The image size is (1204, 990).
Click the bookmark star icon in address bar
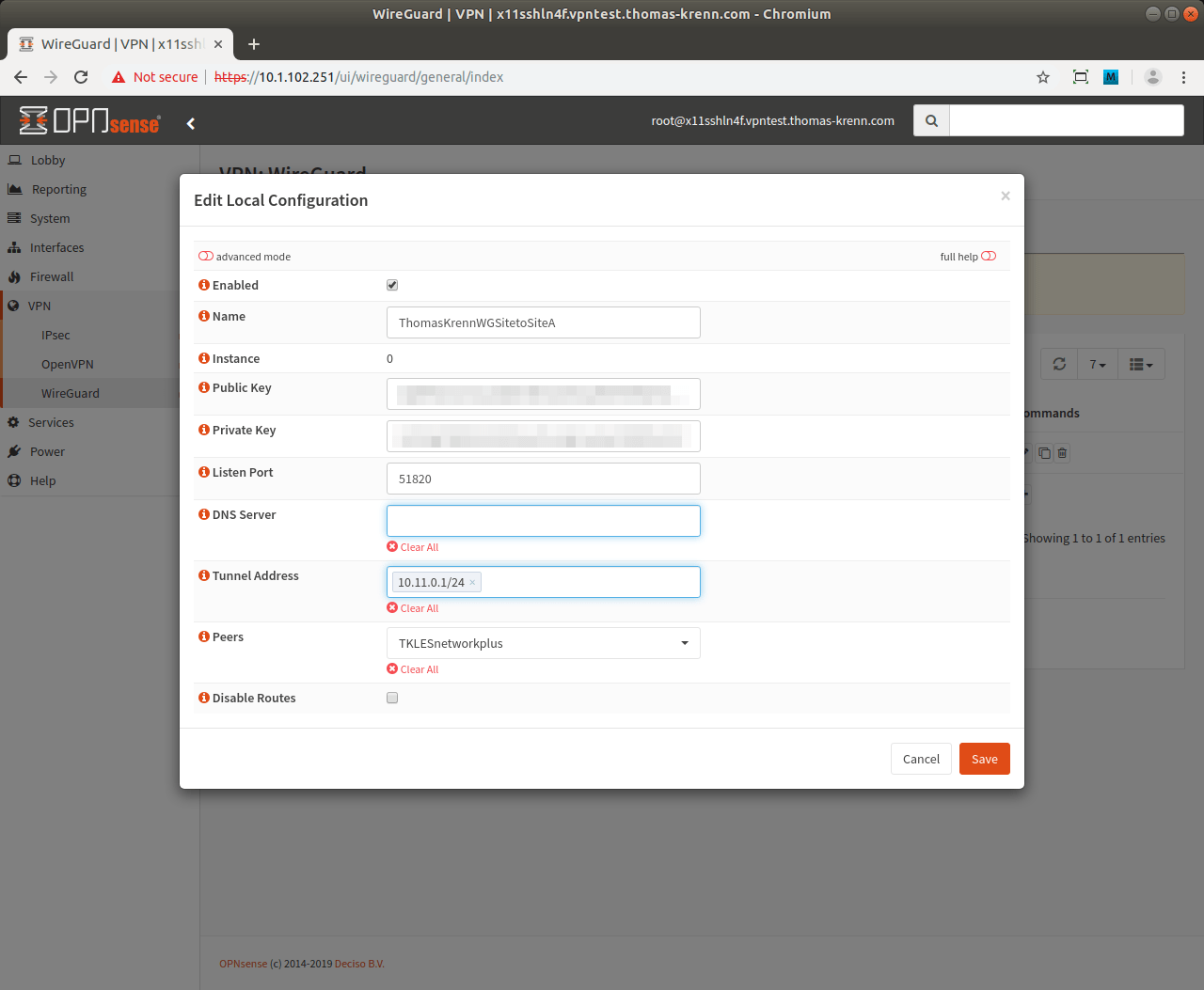1042,77
